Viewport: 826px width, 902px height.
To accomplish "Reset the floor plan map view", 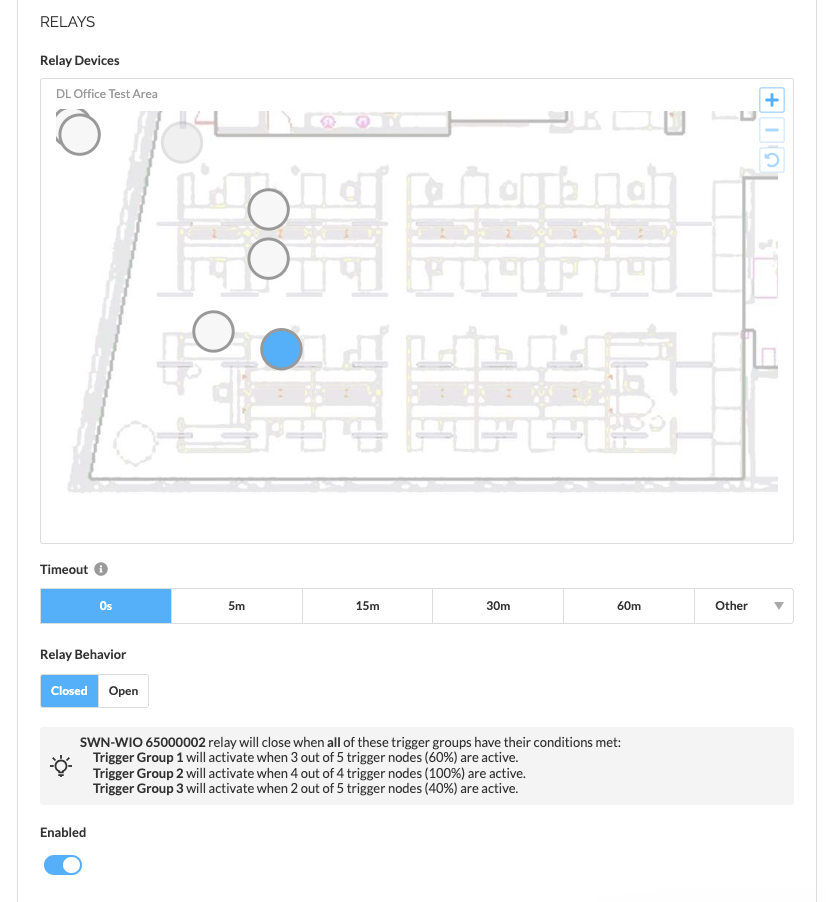I will click(x=772, y=160).
